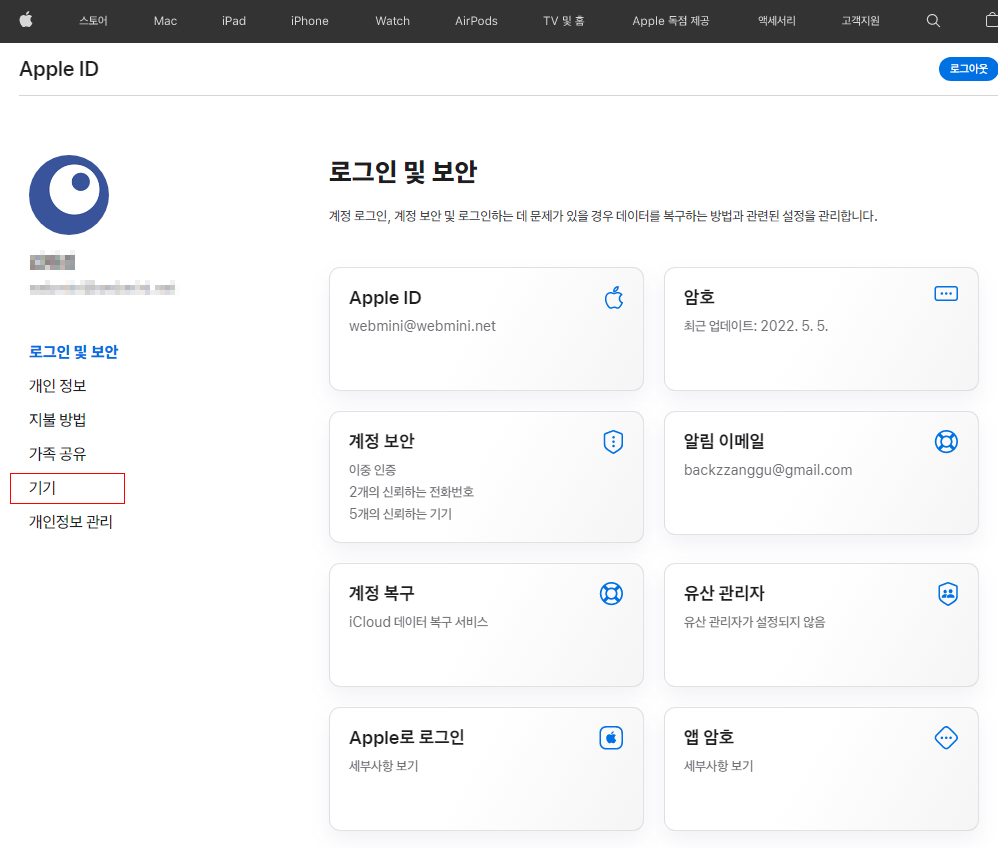Select 개인정보 관리 in the sidebar
The image size is (998, 848).
(x=71, y=522)
